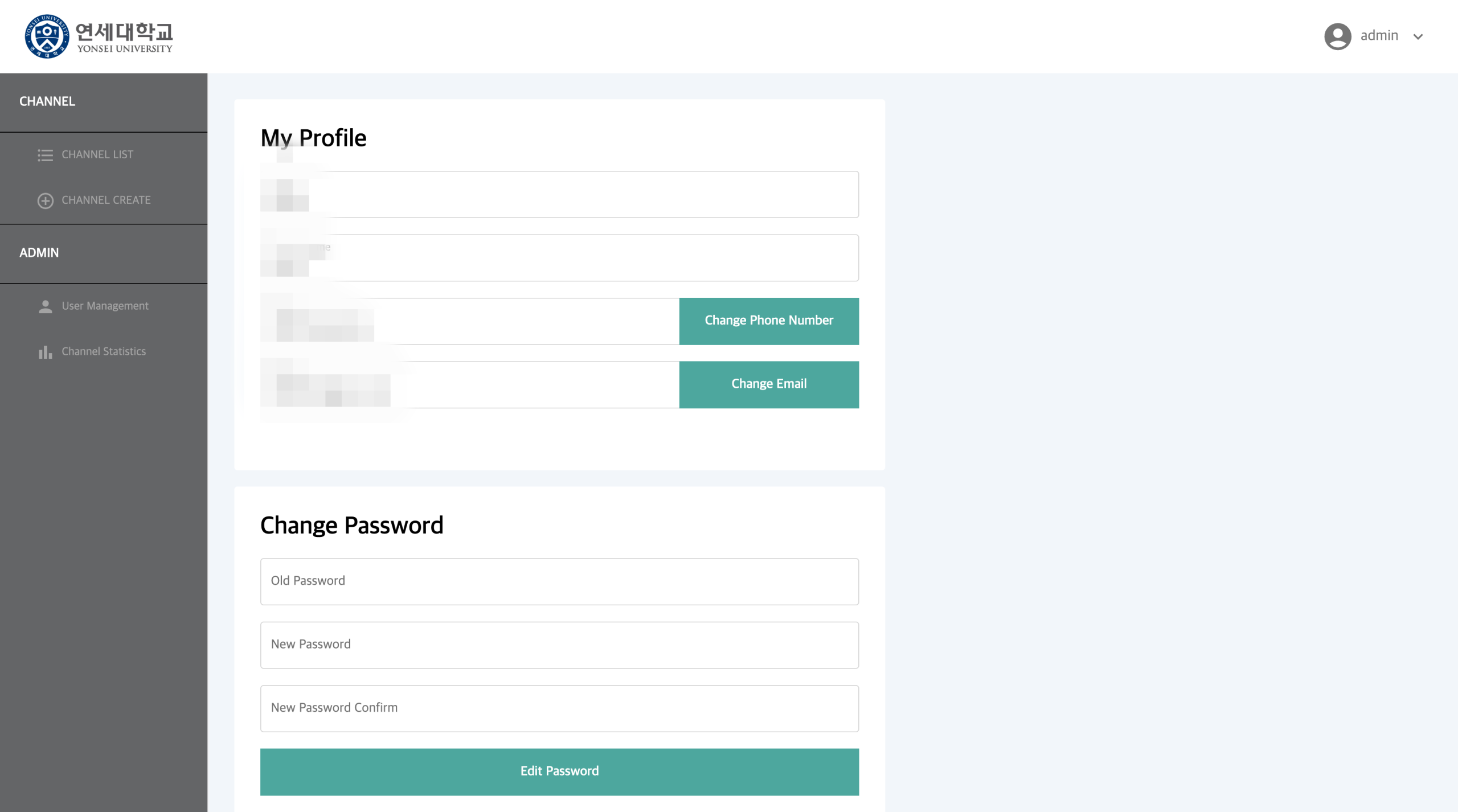Screen dimensions: 1458x812
Task: Click the Channel Create plus-circle icon
Action: 45,200
